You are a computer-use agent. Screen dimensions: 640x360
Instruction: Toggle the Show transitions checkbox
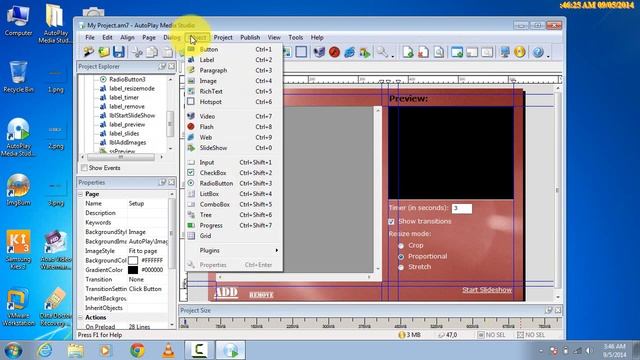click(x=391, y=221)
